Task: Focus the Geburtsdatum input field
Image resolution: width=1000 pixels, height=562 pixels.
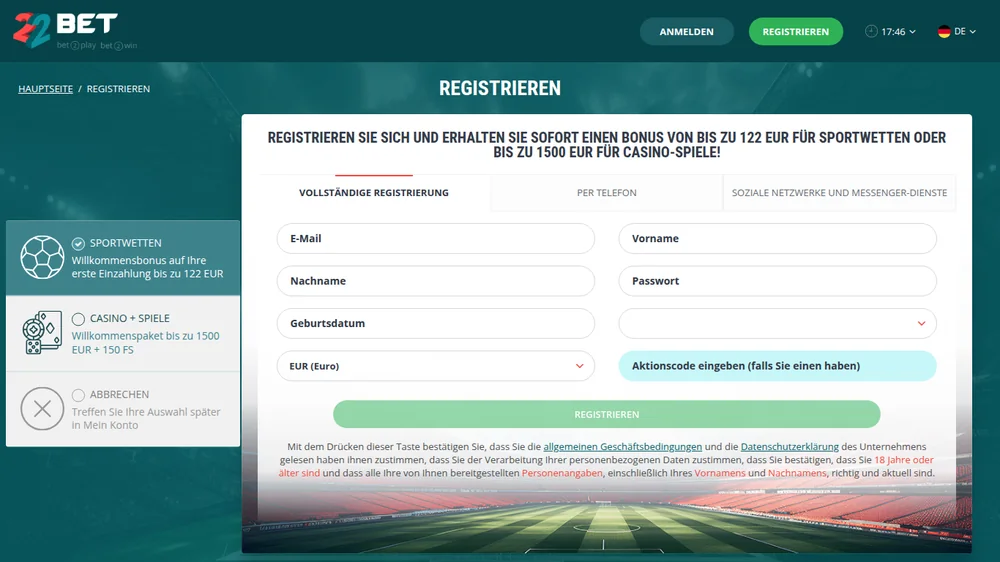Action: (x=436, y=323)
